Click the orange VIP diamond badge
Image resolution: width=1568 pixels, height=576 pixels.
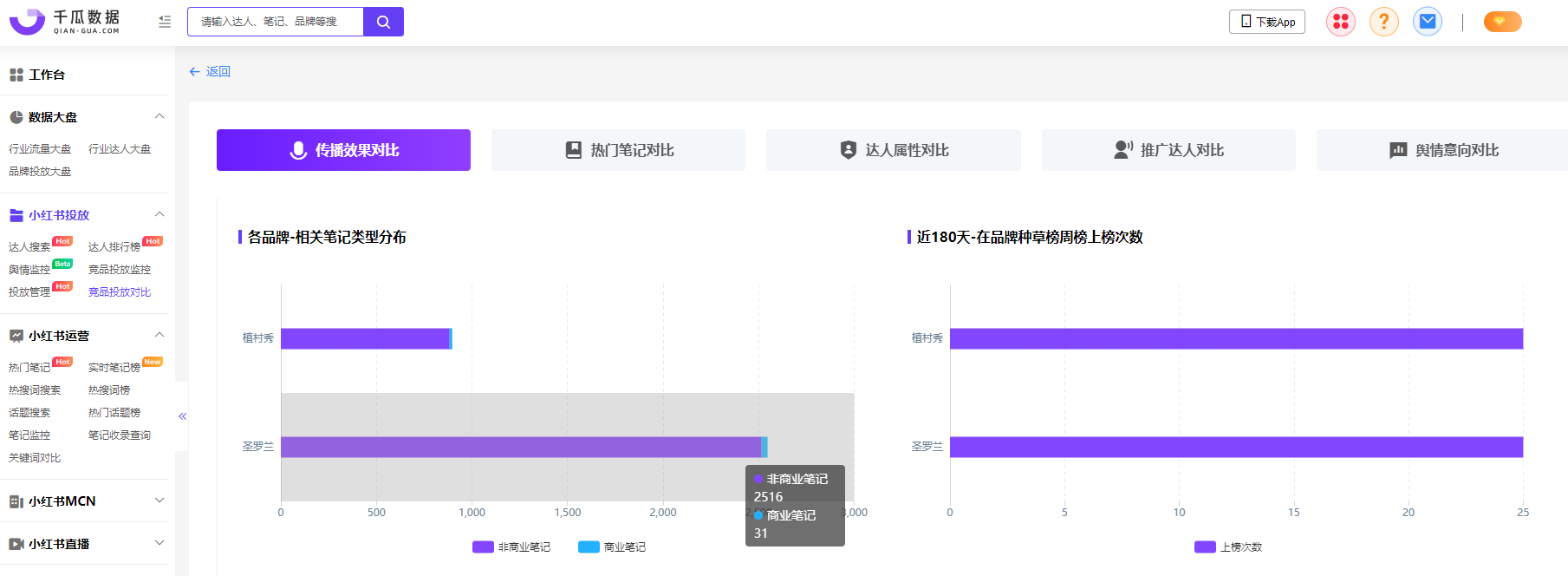(x=1502, y=22)
